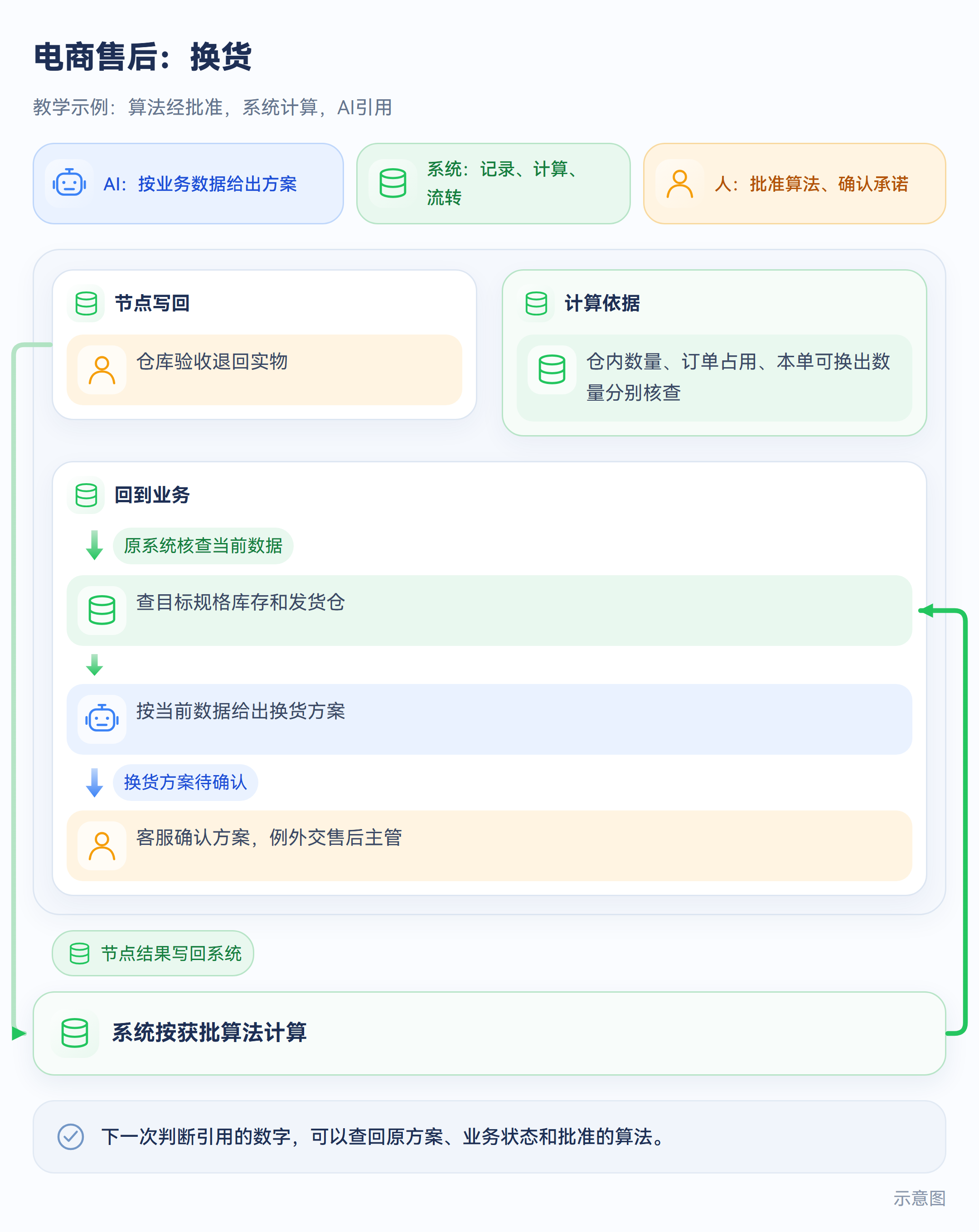The width and height of the screenshot is (979, 1232).
Task: Click the robot icon in the AI legend card
Action: pos(69,184)
